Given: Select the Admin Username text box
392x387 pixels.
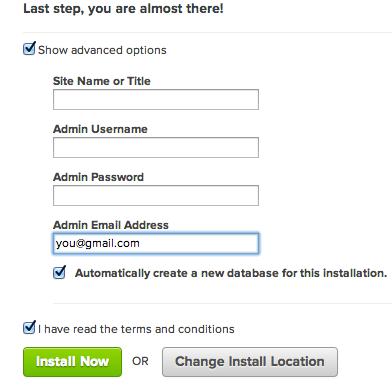Looking at the screenshot, I should coord(156,147).
